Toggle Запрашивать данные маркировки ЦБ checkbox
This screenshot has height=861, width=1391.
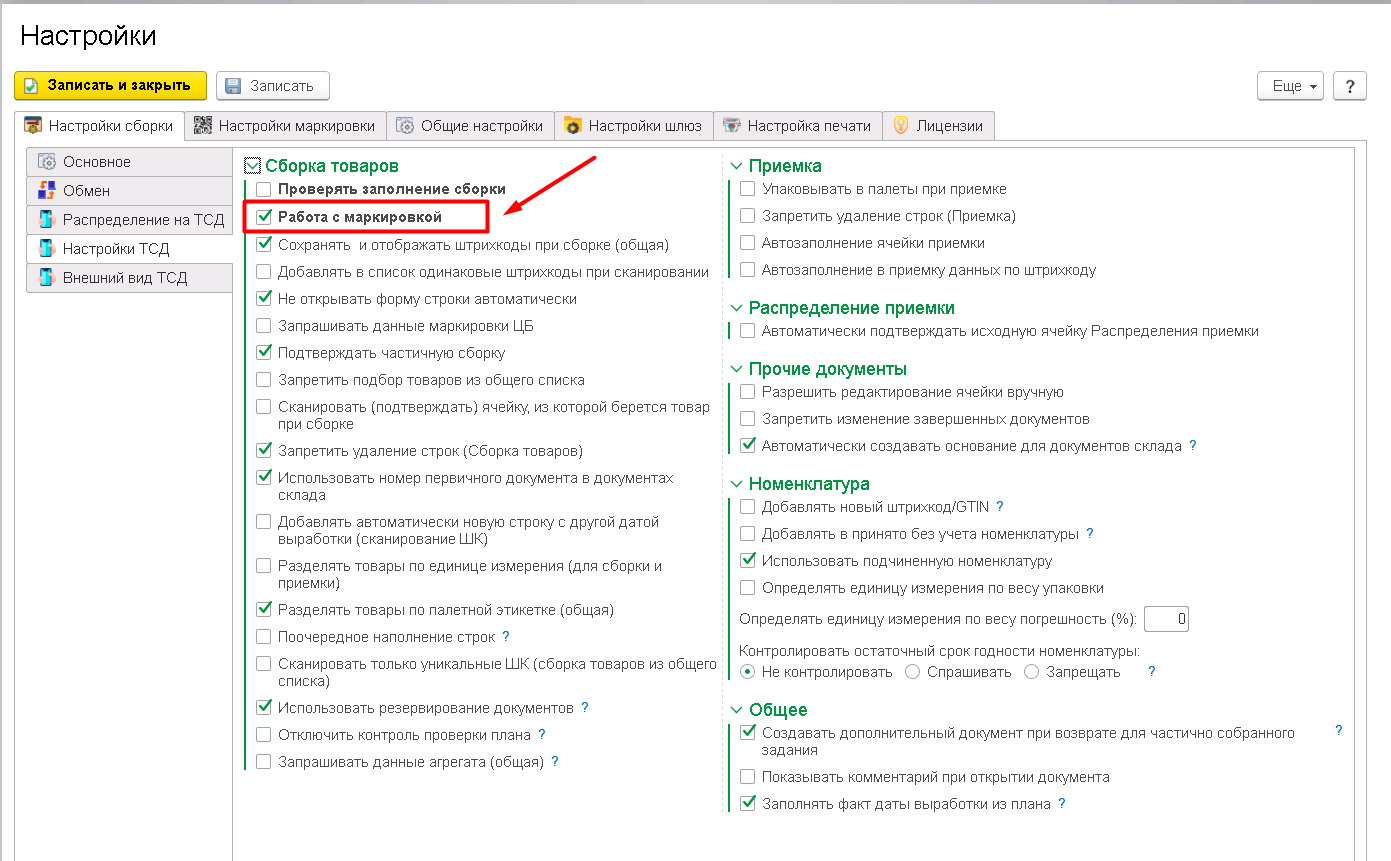click(264, 325)
